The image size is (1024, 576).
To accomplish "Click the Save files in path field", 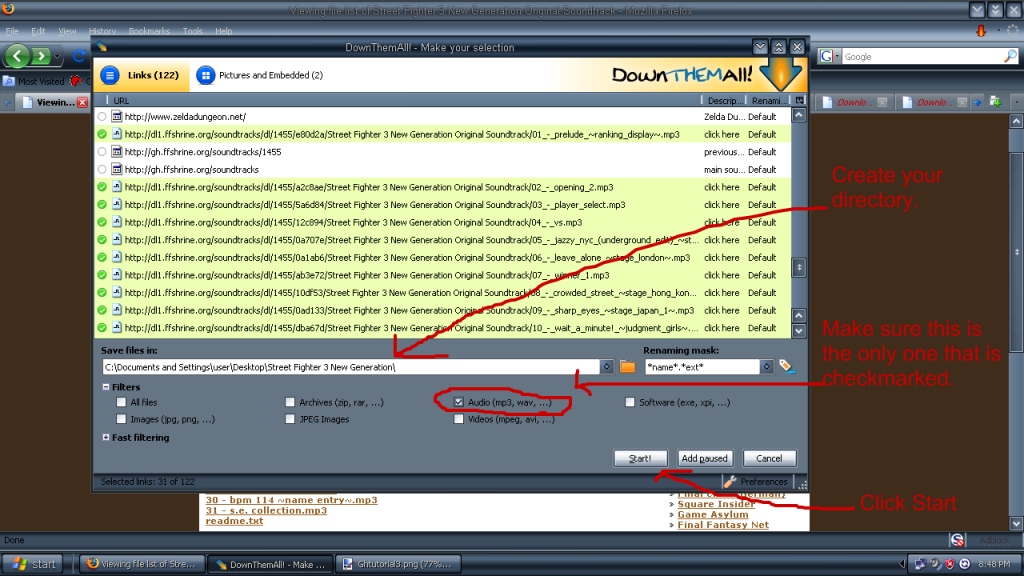I will coord(351,367).
